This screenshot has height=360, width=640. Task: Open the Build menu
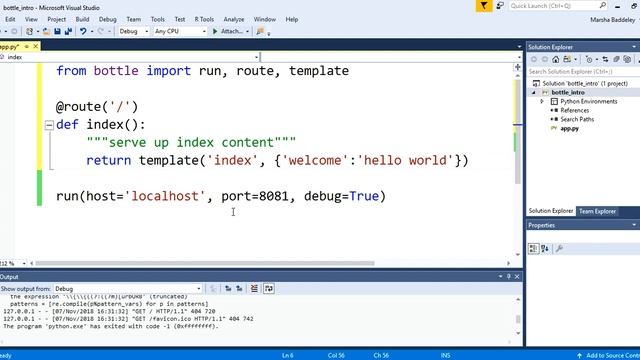coord(82,19)
